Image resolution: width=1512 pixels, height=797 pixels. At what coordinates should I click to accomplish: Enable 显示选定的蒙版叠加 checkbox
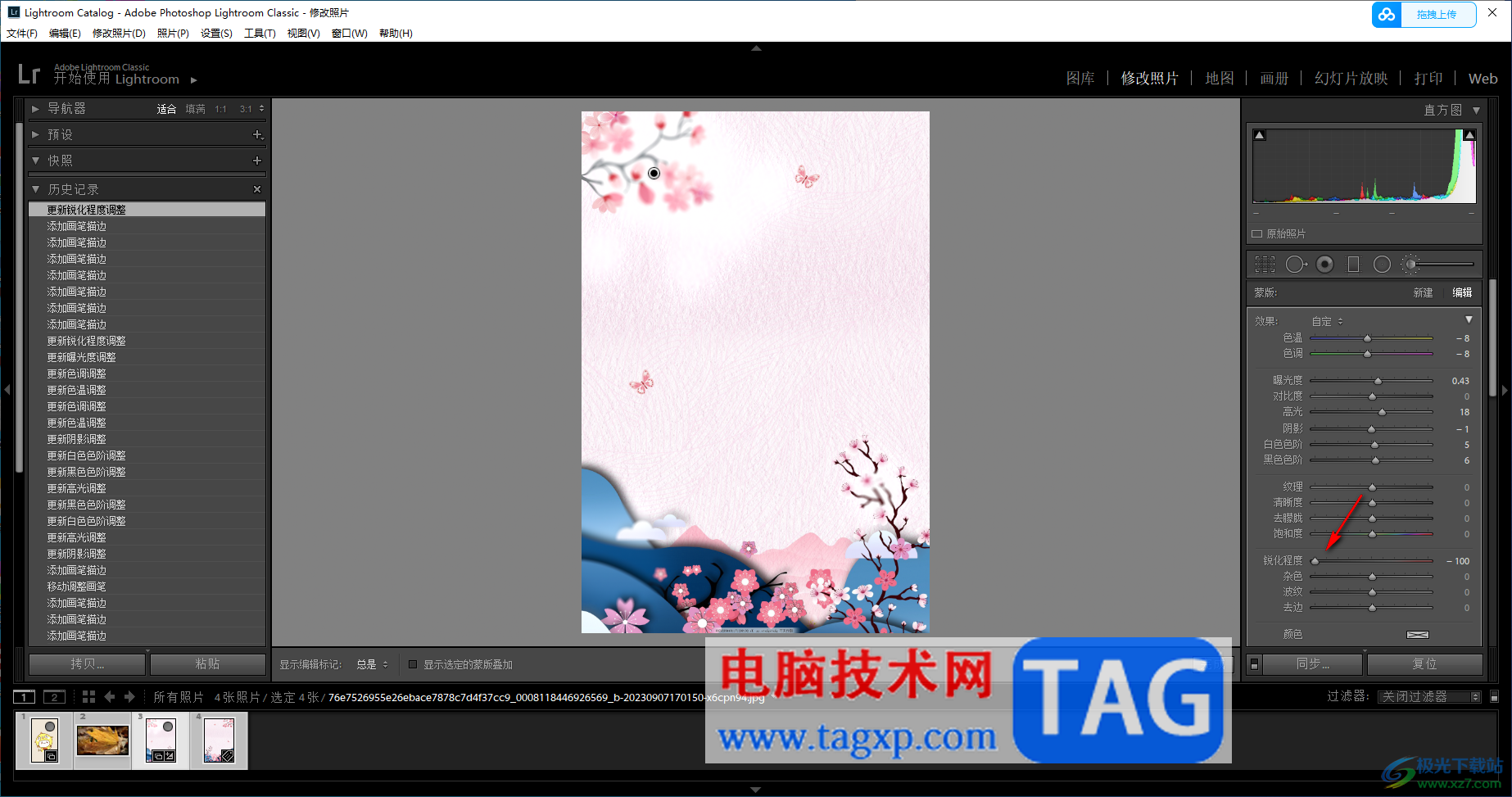point(413,664)
